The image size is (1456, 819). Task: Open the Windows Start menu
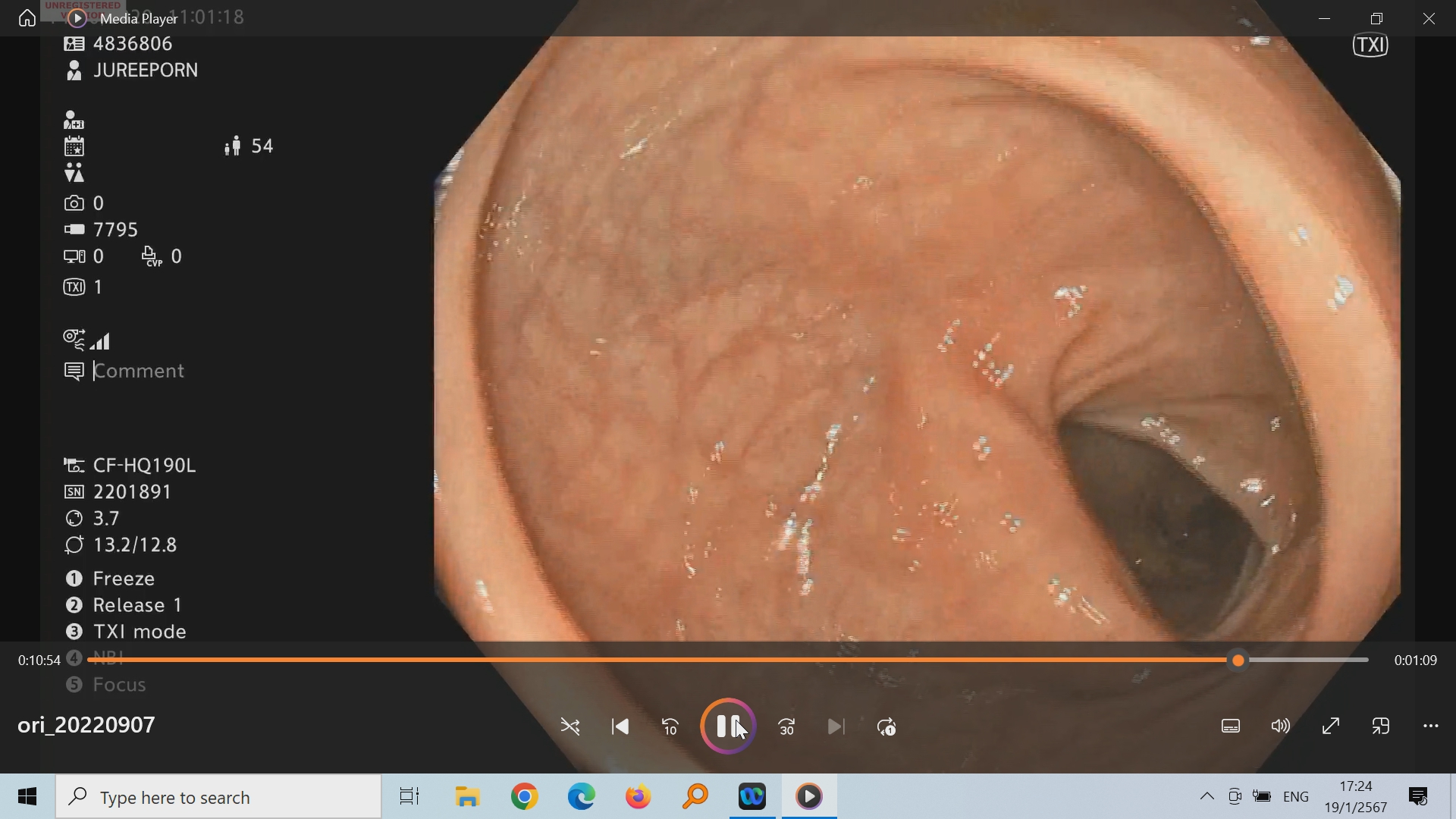click(x=27, y=797)
